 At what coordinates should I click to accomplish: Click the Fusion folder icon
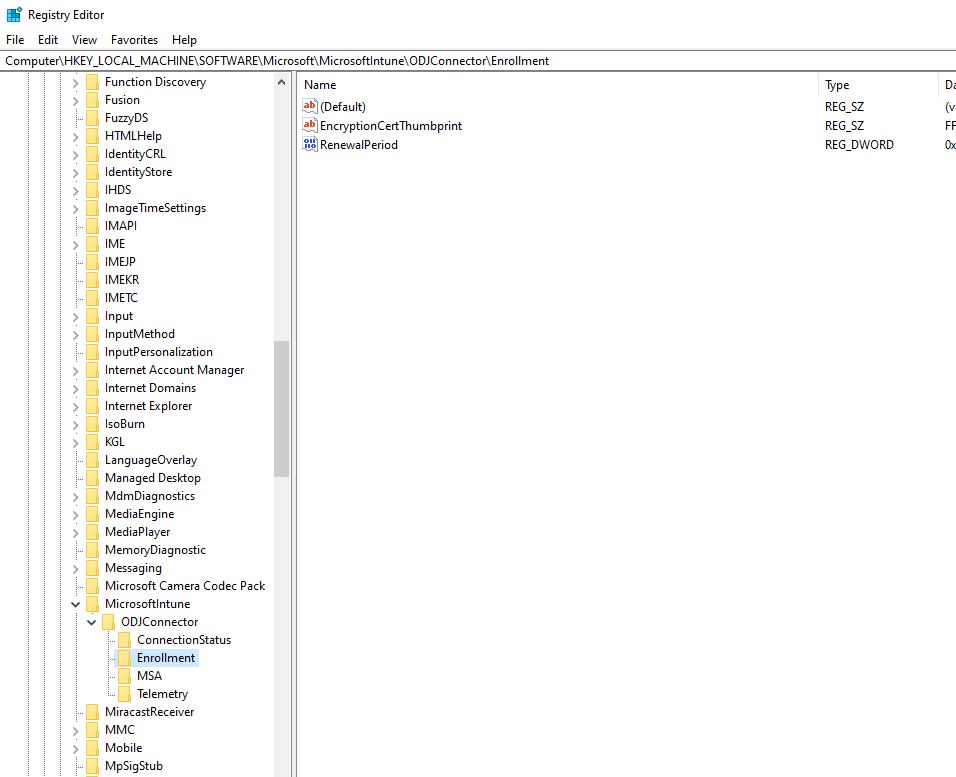93,99
